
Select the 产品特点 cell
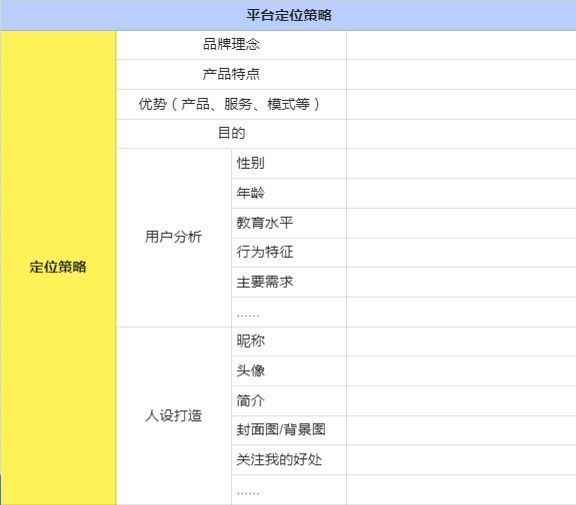tap(231, 74)
